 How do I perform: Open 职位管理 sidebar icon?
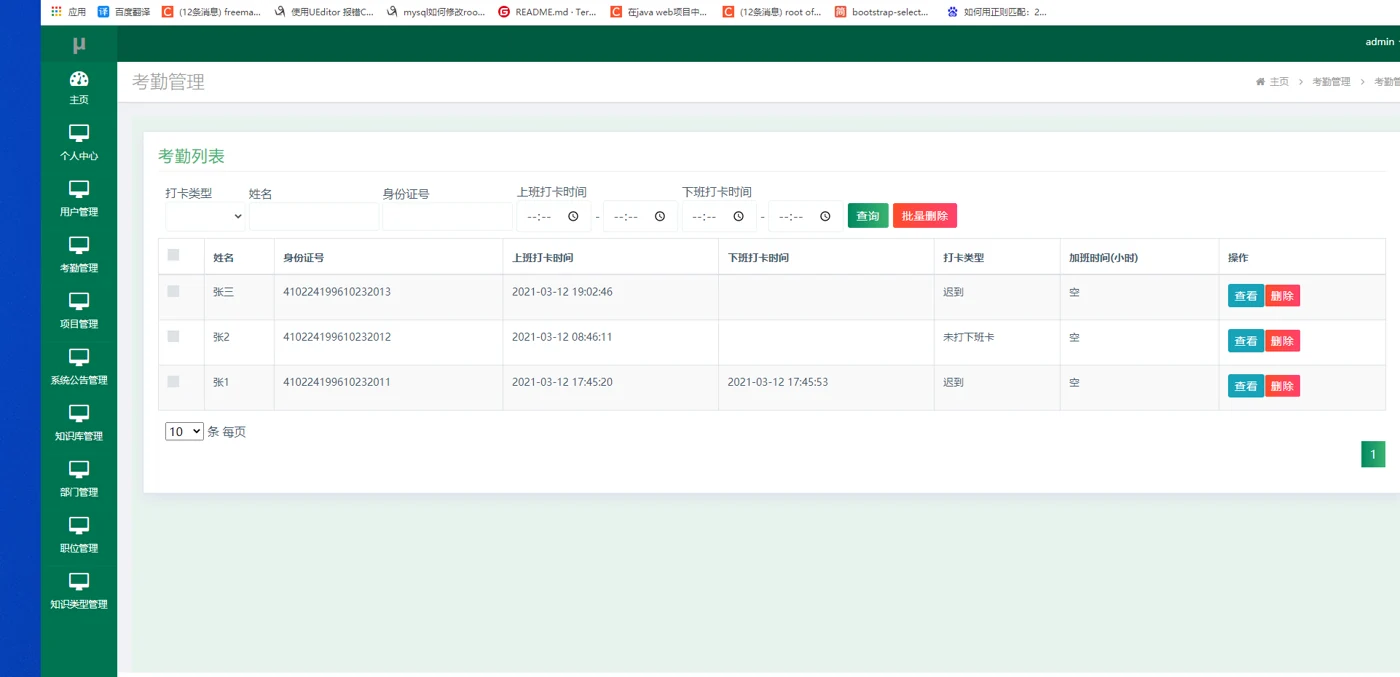[x=79, y=525]
